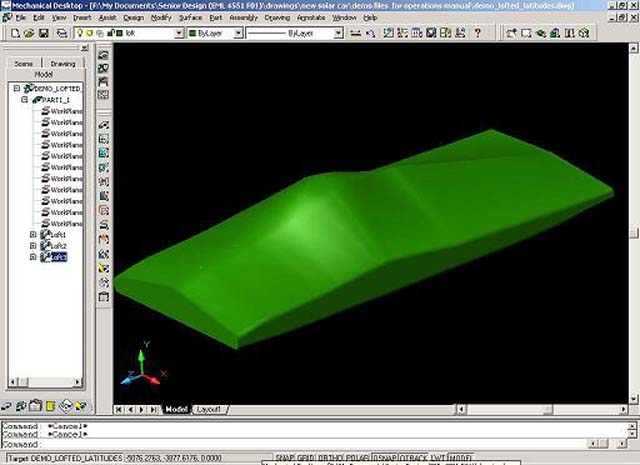Switch to the Drawing browser tab

coord(63,64)
